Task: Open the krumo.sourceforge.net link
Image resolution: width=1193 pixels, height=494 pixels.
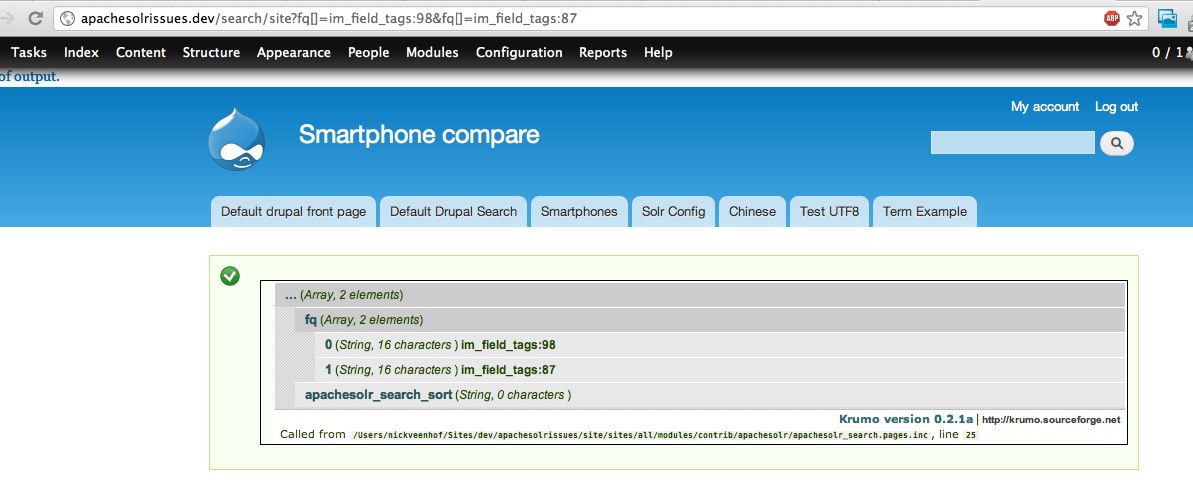Action: click(x=1051, y=419)
